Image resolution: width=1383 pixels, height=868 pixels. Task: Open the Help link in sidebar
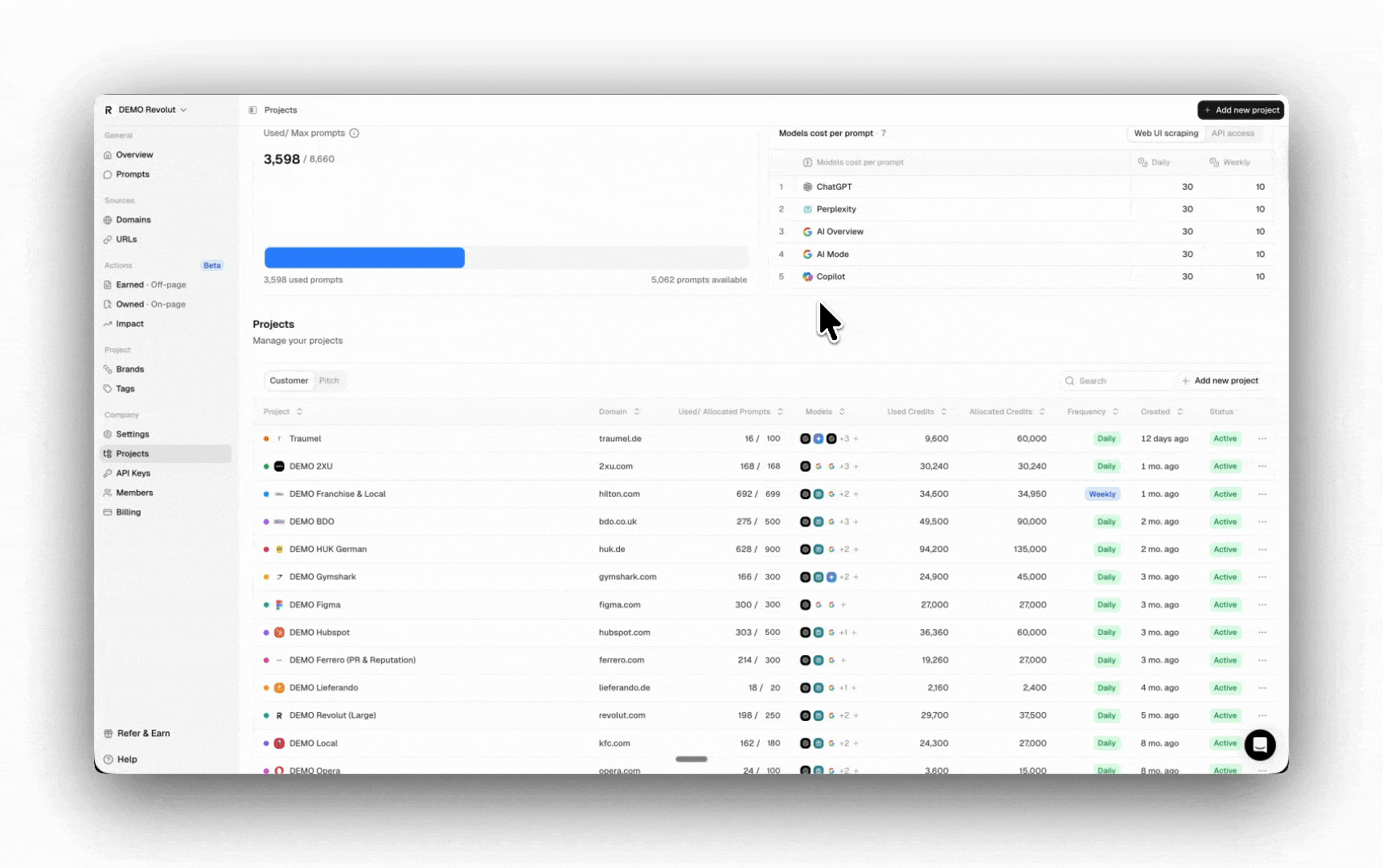tap(121, 759)
